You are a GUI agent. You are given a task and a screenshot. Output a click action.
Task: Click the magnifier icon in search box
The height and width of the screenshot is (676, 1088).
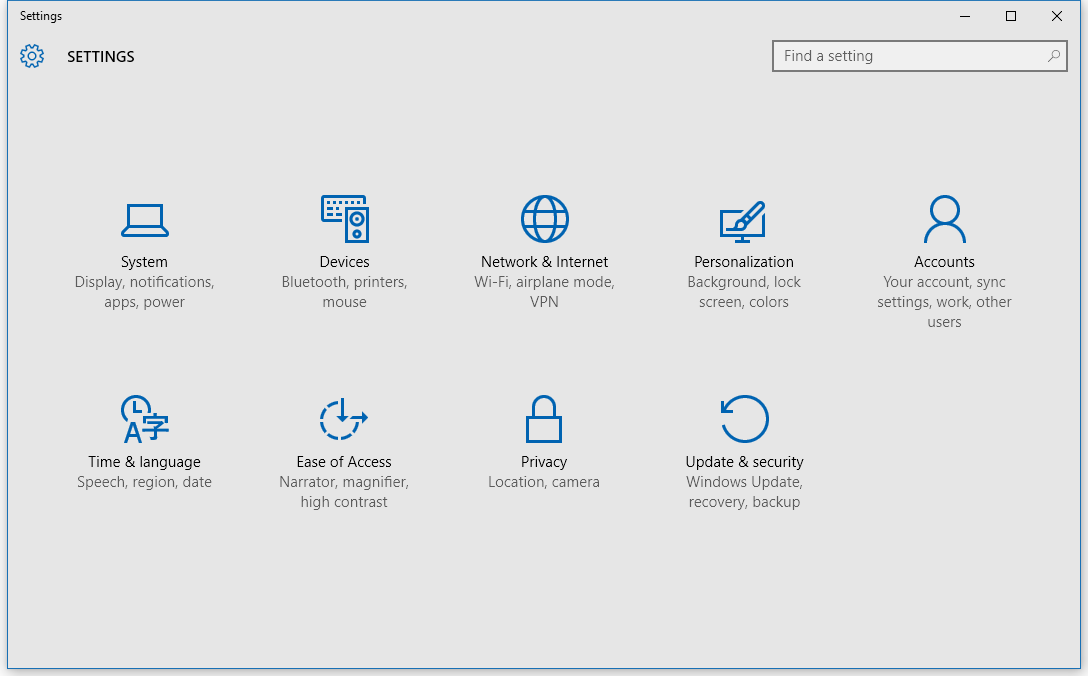click(1054, 56)
